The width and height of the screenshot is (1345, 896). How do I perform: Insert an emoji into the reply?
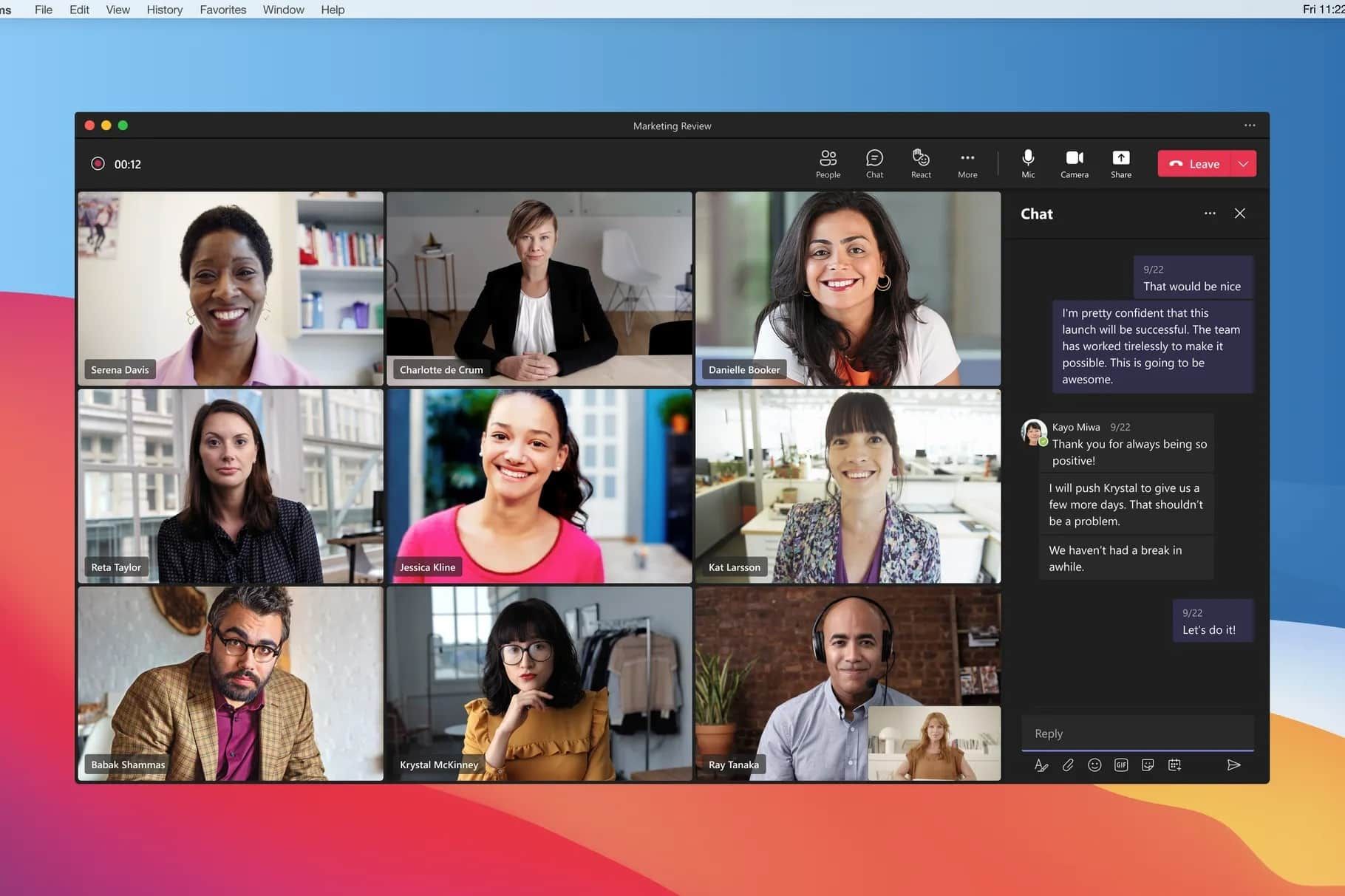pyautogui.click(x=1094, y=765)
